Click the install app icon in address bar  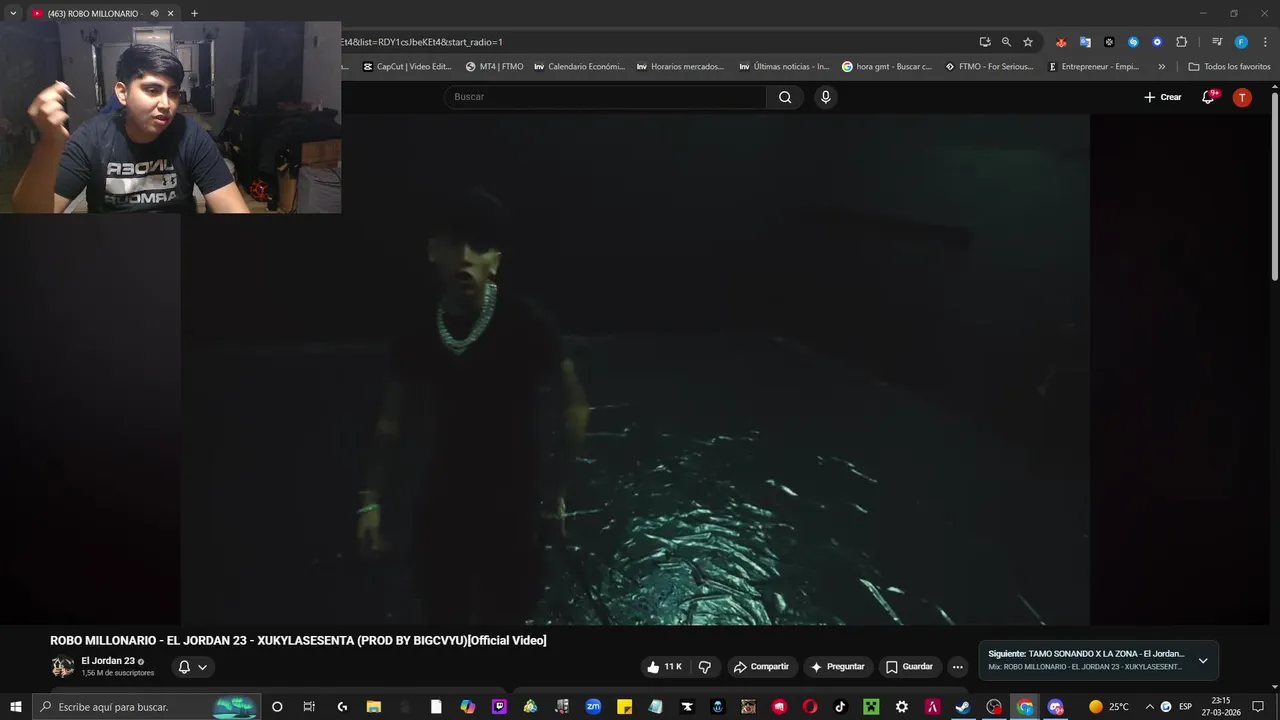[985, 42]
